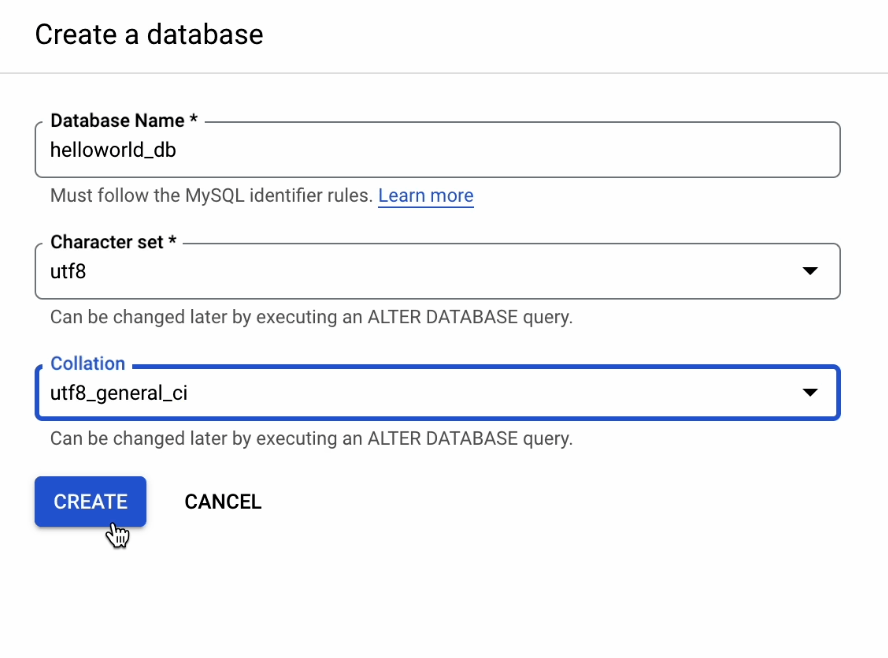
Task: Click the helloworld_db text in name field
Action: (113, 150)
